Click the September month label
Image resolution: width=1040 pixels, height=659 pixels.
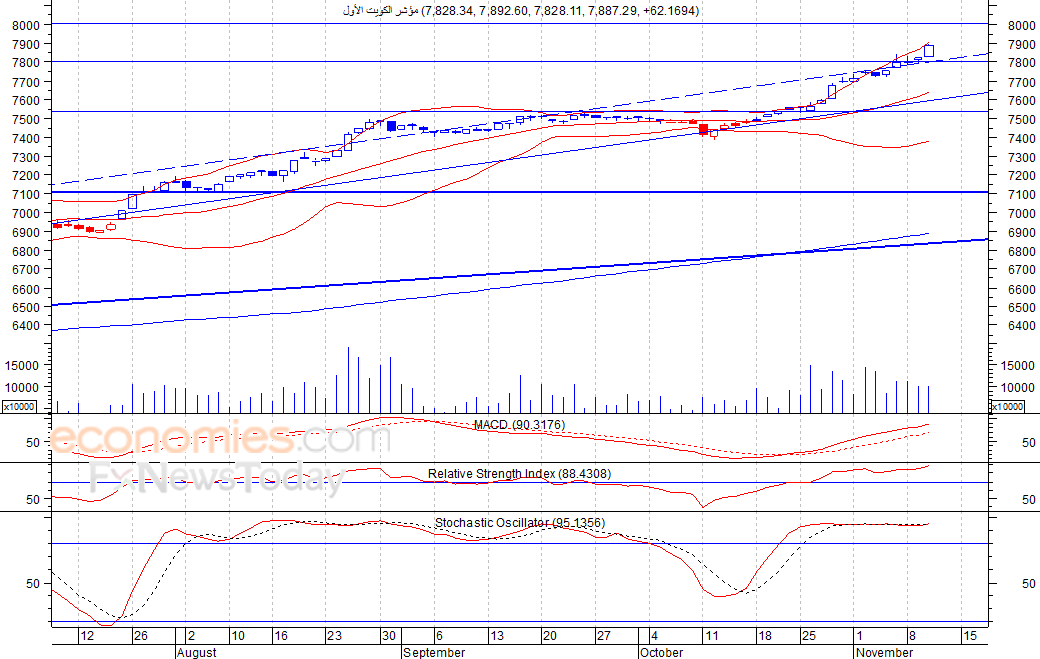pos(434,652)
